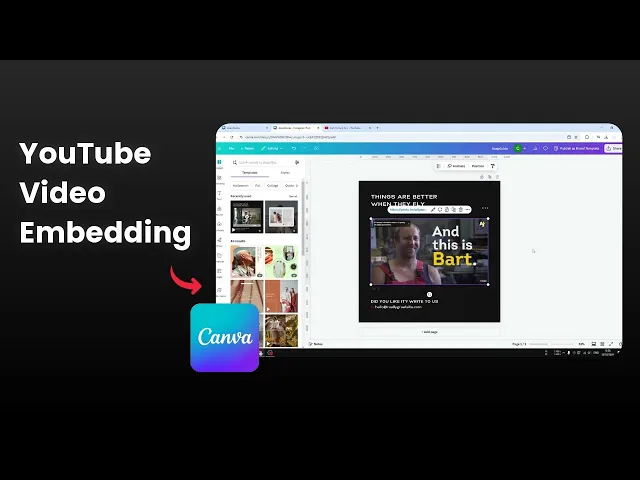640x480 pixels.
Task: Click the Animate button
Action: pos(457,166)
